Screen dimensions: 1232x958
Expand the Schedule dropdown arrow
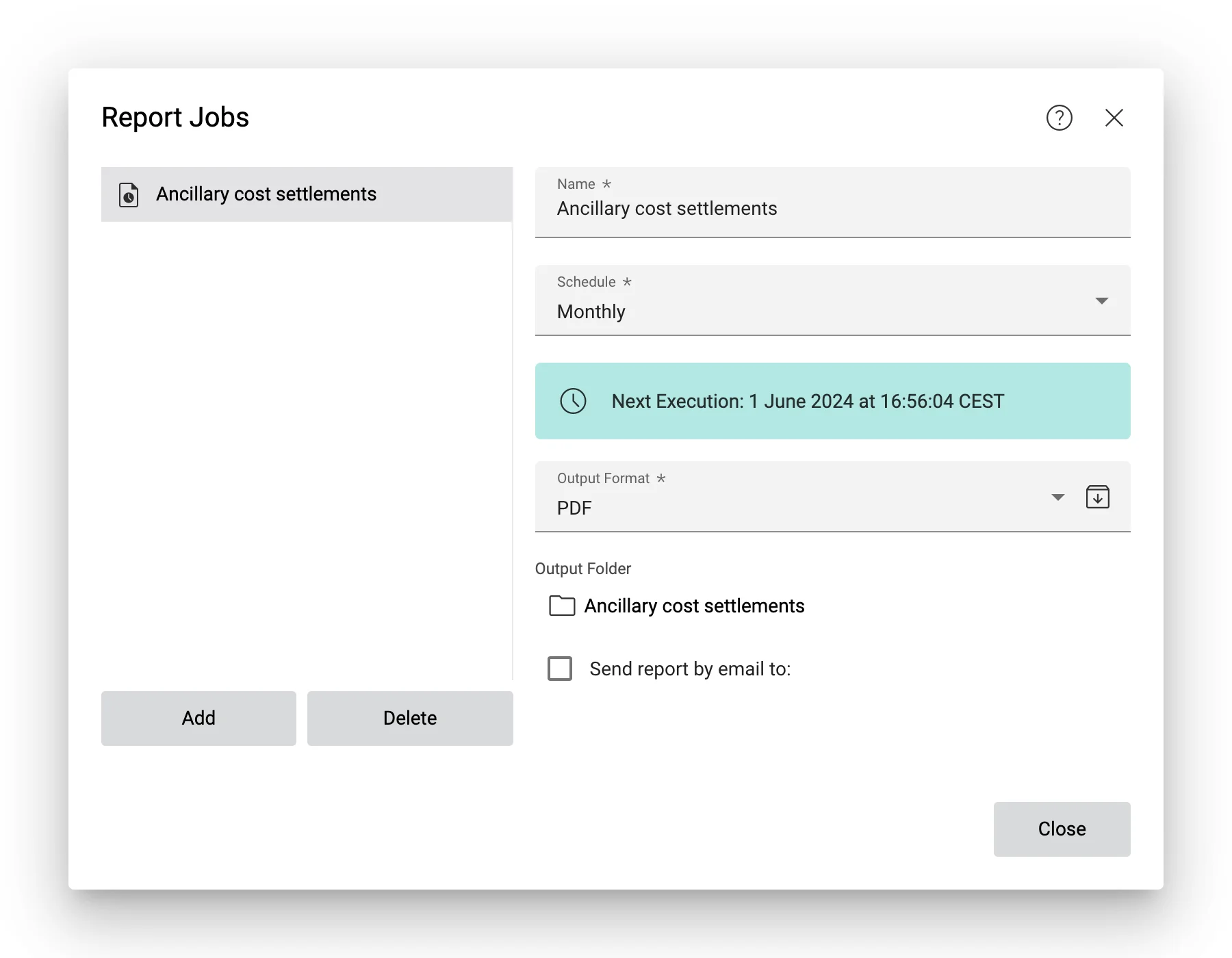1101,301
